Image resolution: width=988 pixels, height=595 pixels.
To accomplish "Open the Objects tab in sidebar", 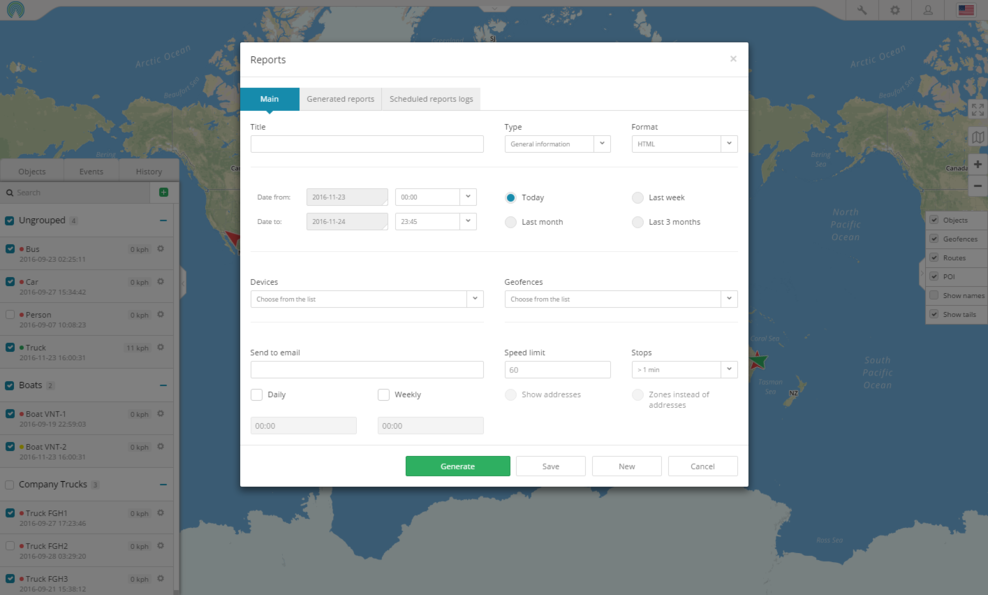I will [32, 171].
